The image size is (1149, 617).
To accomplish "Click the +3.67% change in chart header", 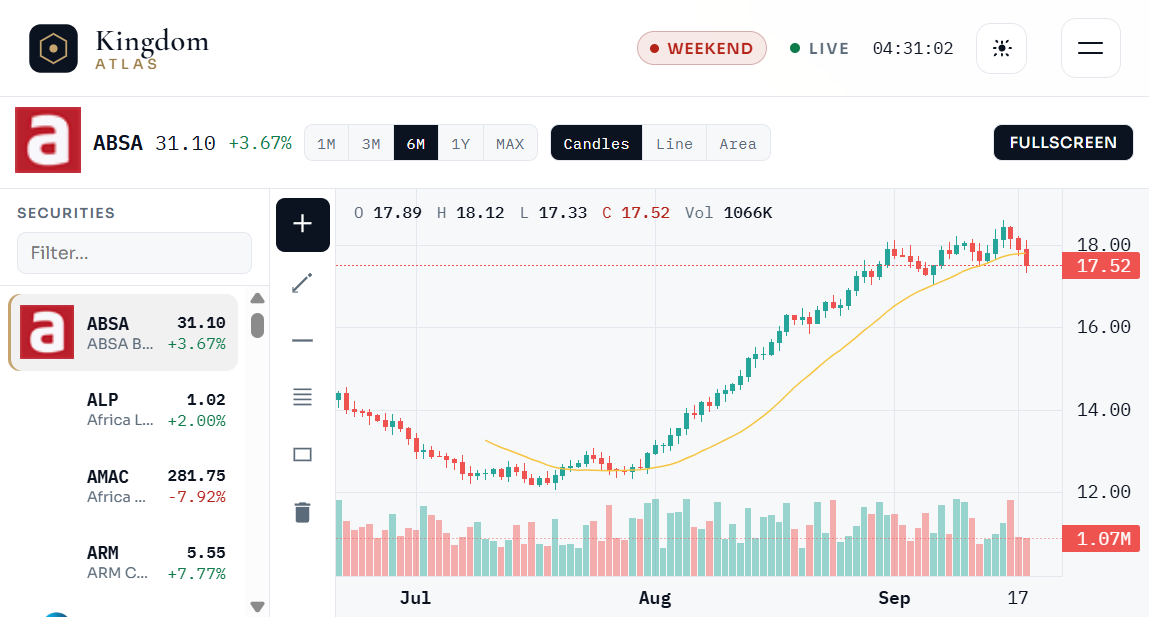I will click(x=260, y=143).
